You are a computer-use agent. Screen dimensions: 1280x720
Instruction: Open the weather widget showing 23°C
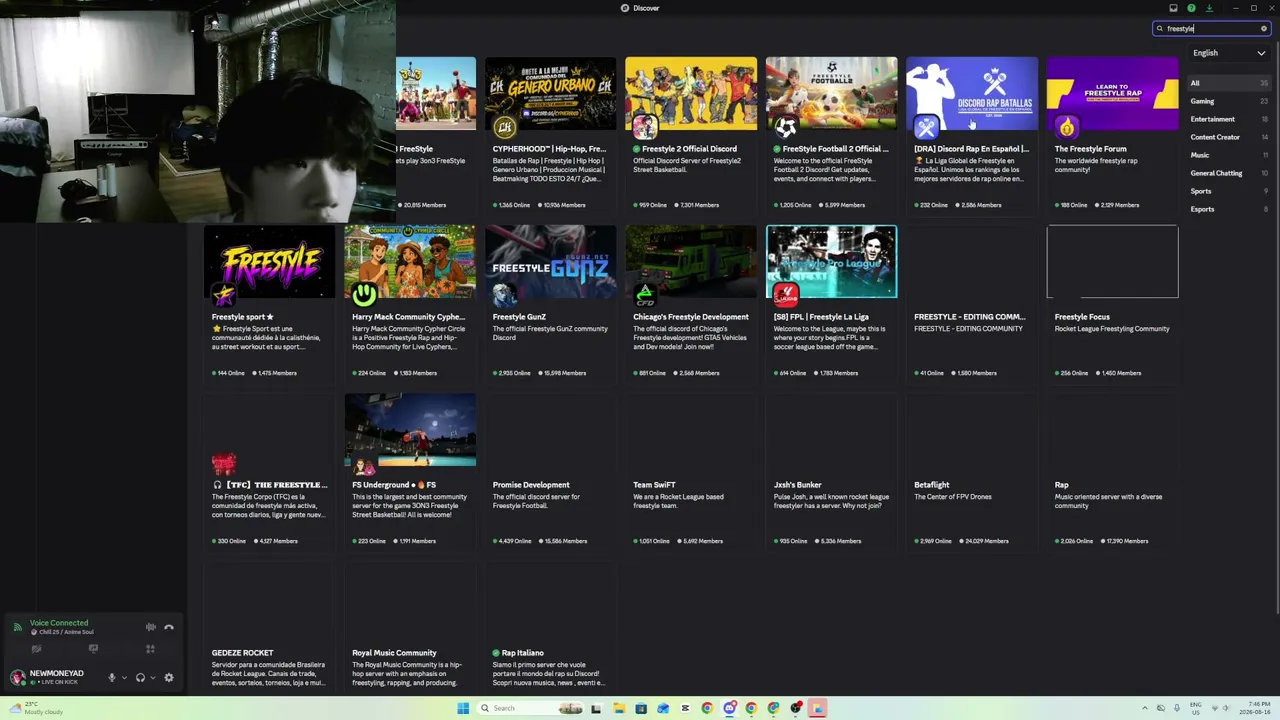pos(38,708)
